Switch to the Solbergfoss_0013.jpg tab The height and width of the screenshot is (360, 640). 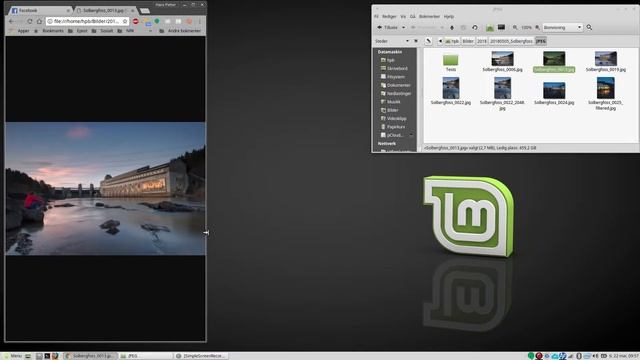[105, 10]
